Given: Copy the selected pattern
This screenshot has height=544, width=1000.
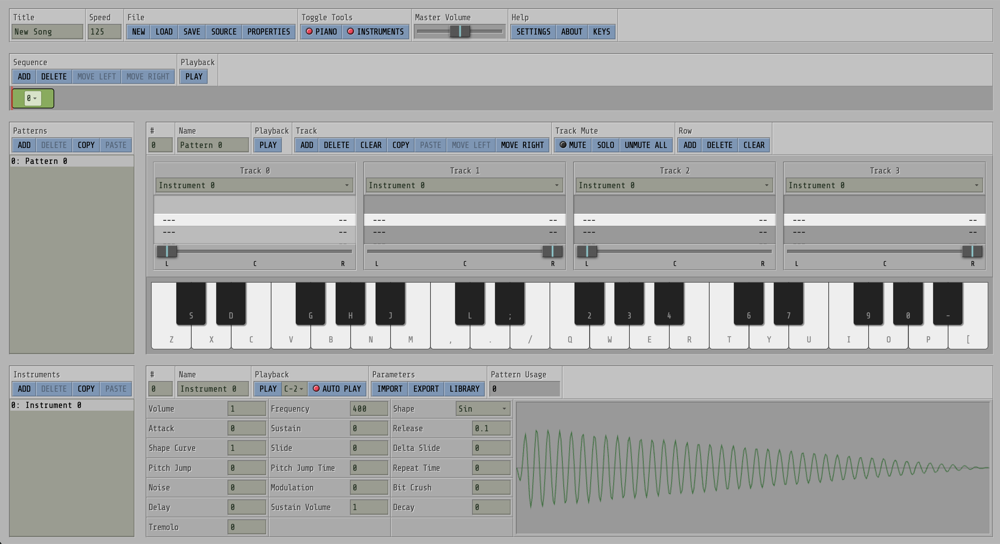Looking at the screenshot, I should click(85, 145).
